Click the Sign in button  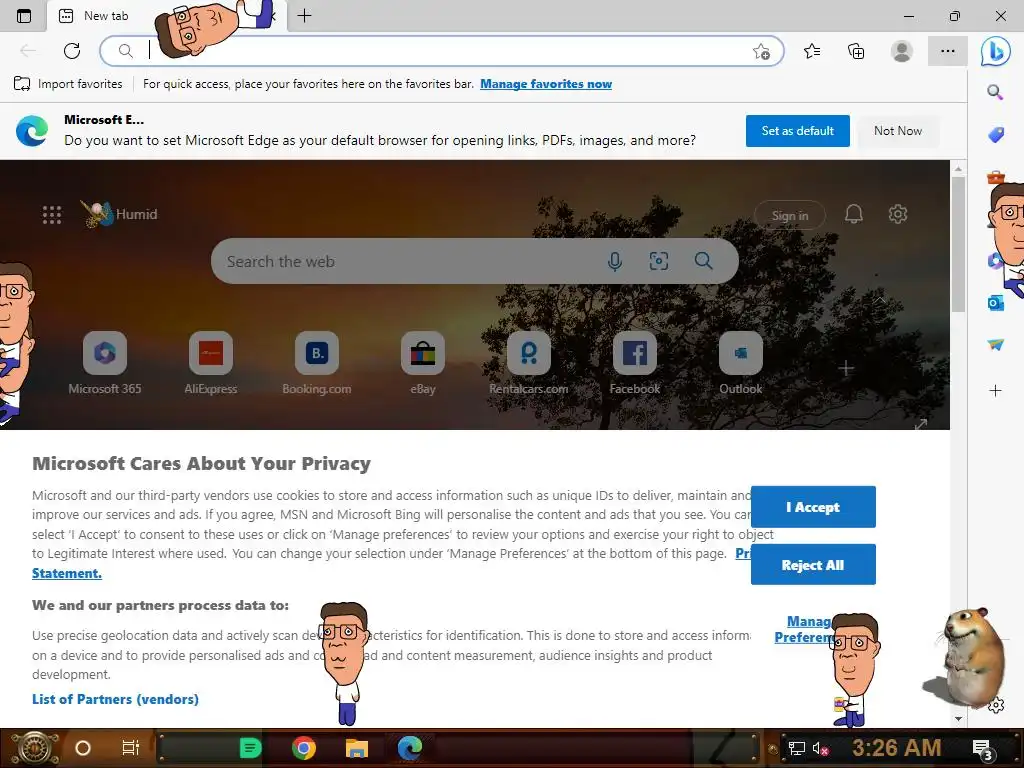tap(790, 215)
